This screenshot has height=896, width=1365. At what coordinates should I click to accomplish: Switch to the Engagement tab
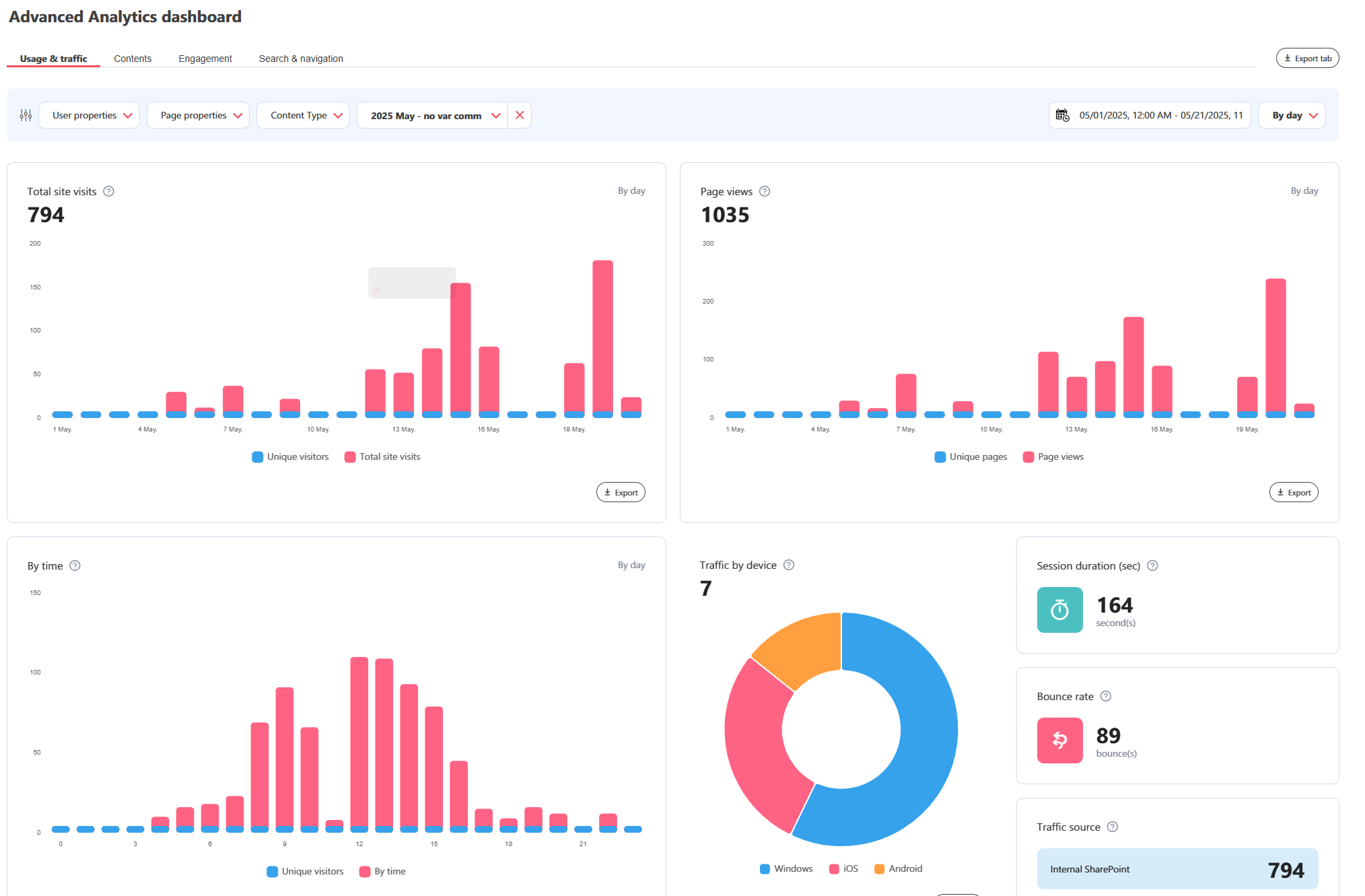(205, 59)
